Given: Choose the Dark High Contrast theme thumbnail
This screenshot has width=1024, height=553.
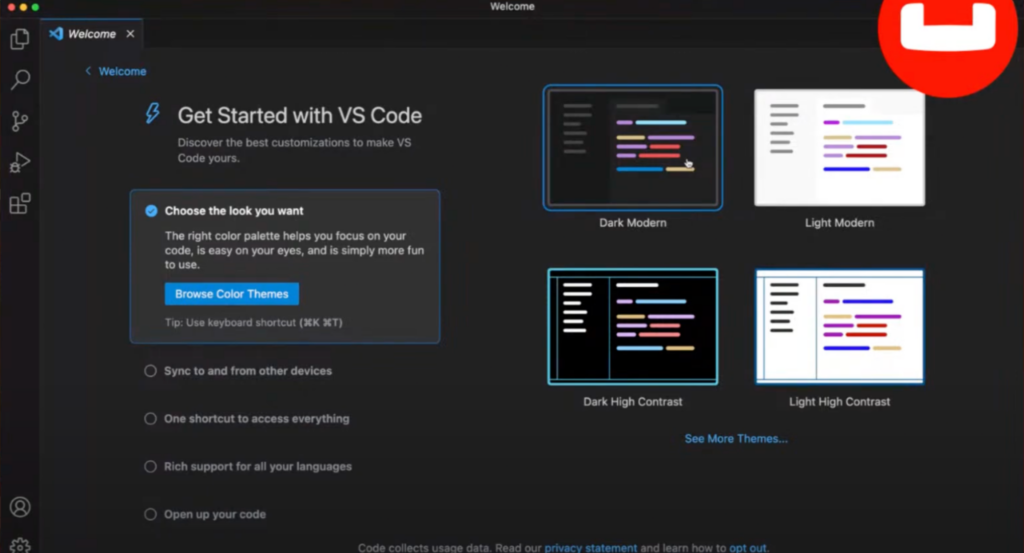Looking at the screenshot, I should pos(632,326).
